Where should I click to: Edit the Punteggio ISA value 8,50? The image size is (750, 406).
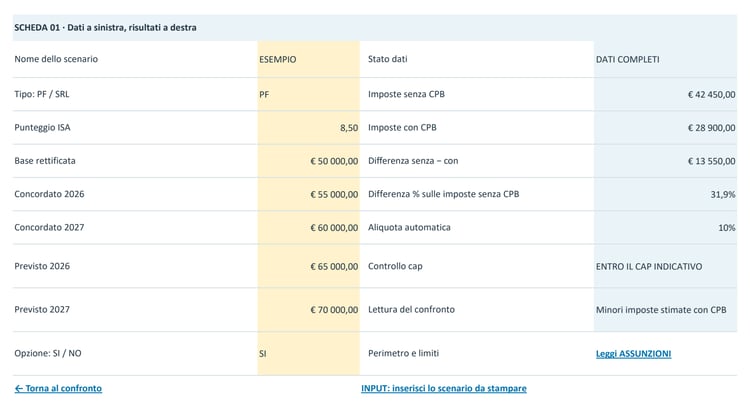coord(309,128)
